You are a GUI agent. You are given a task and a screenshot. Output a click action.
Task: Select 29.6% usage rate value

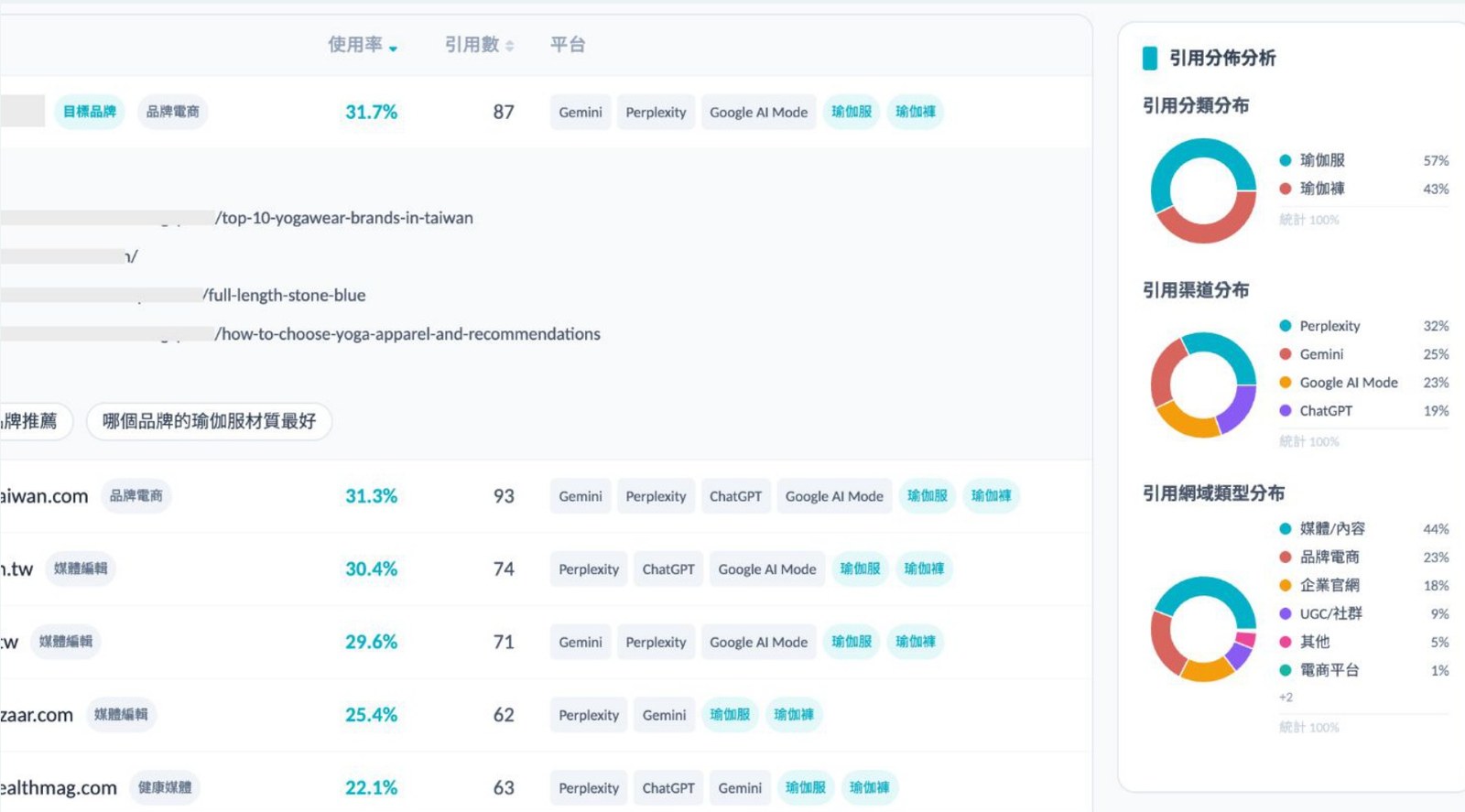click(371, 642)
